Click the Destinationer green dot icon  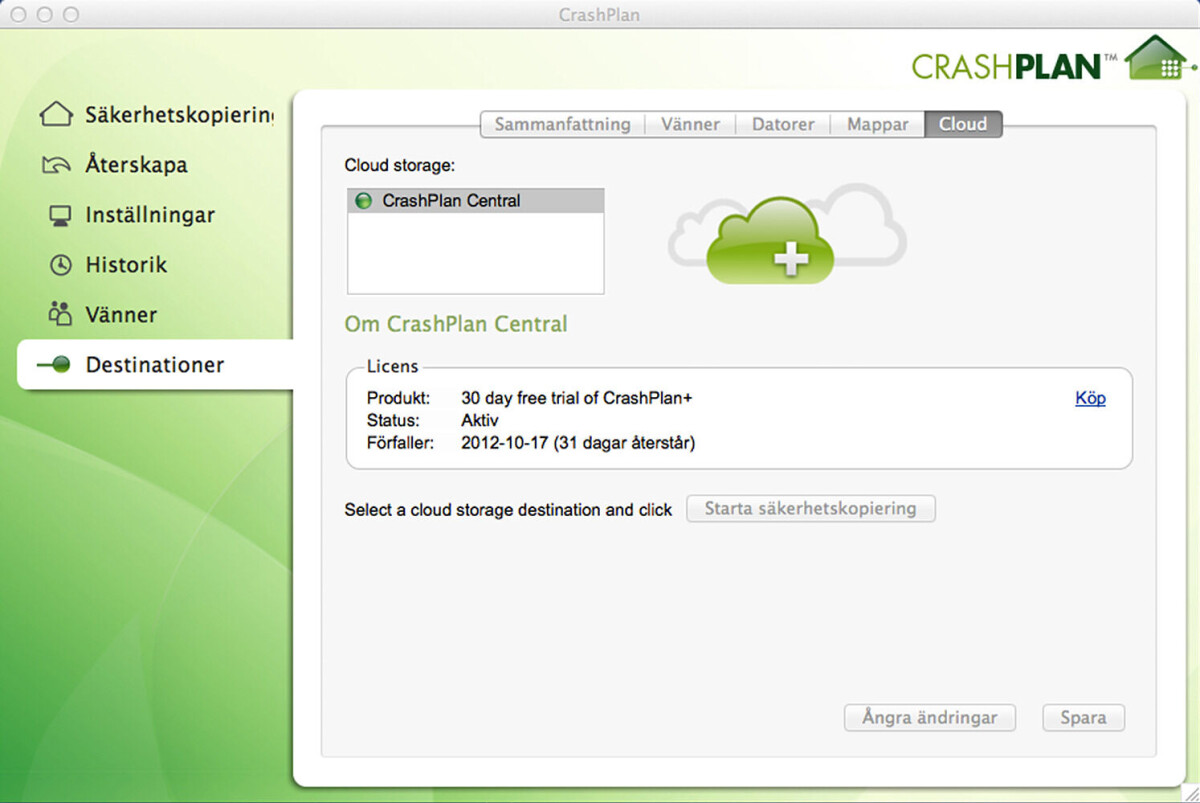tap(55, 365)
